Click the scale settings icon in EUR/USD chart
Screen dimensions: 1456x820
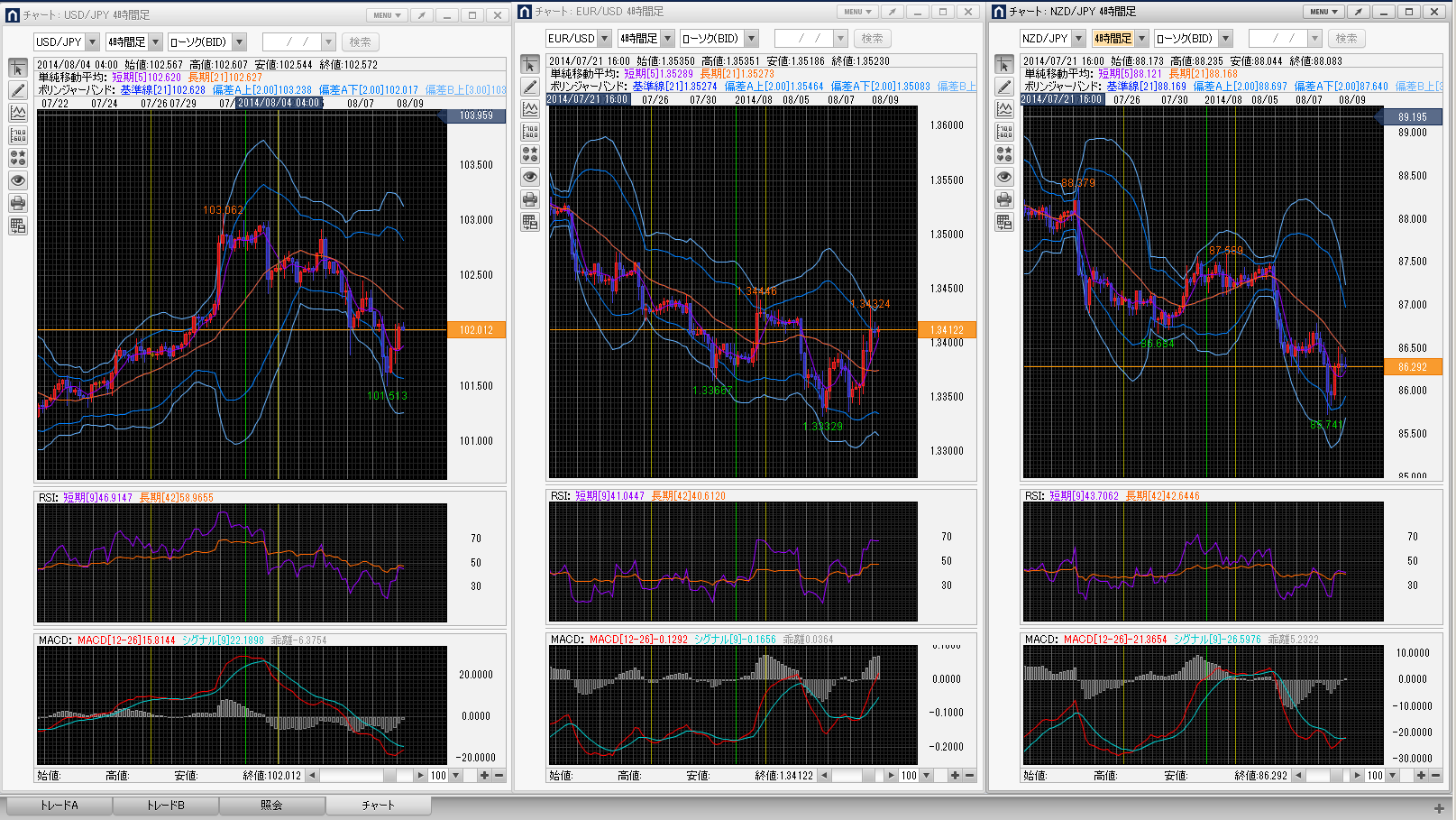pyautogui.click(x=530, y=132)
